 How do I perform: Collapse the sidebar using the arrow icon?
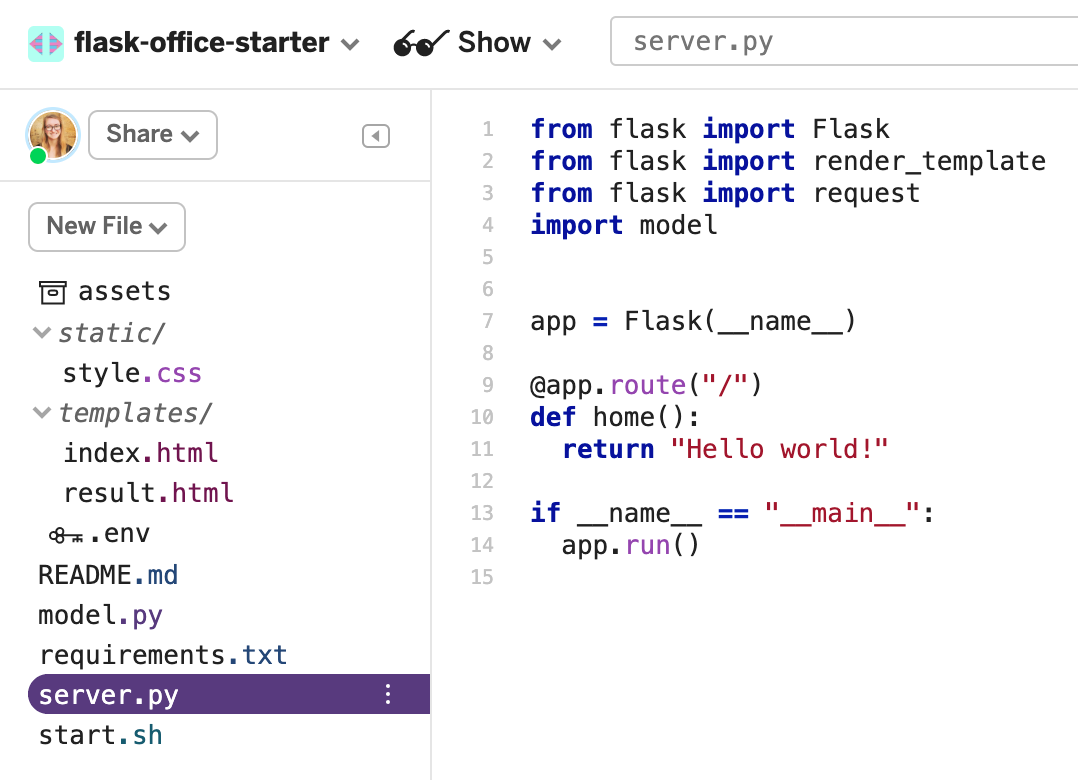point(376,135)
